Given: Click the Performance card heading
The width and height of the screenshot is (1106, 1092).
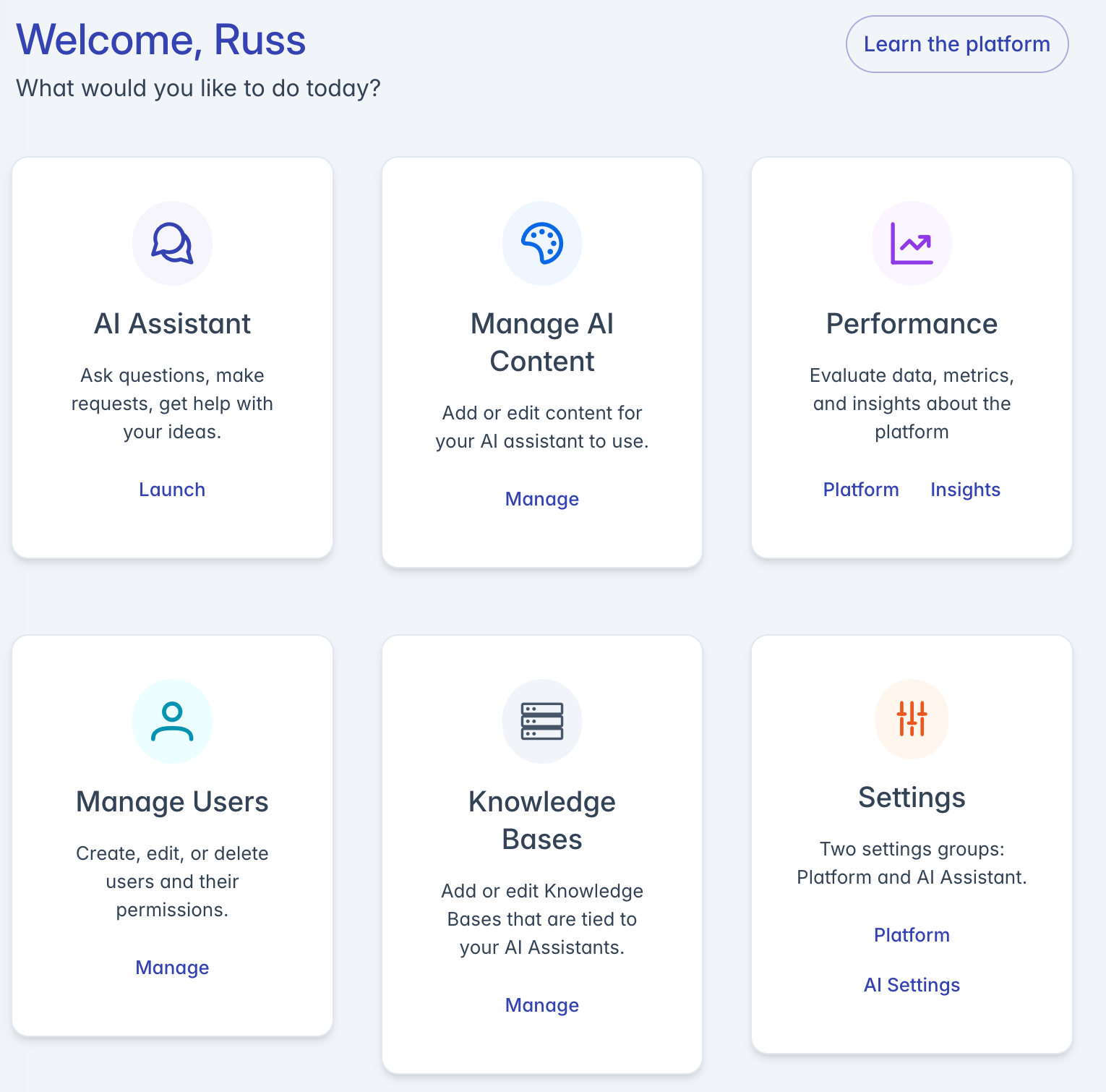Looking at the screenshot, I should (912, 323).
